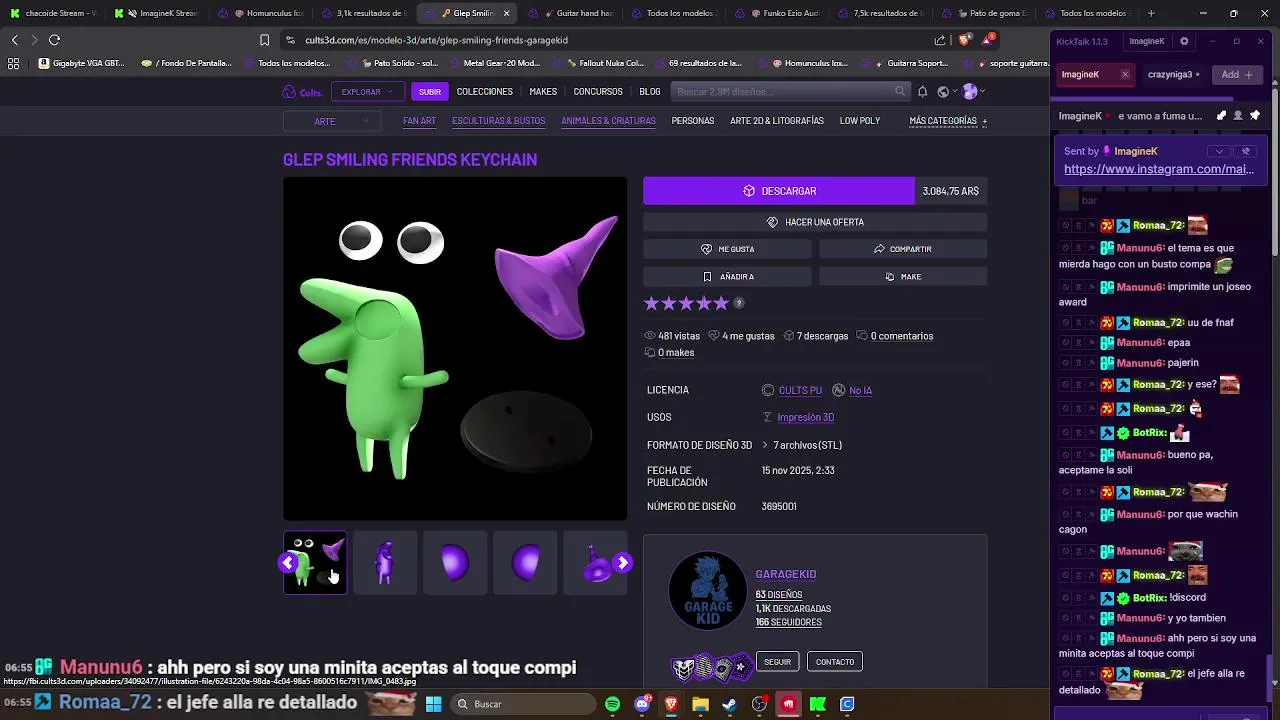Open Steam from the taskbar
Screen dimensions: 1280x720
click(730, 704)
